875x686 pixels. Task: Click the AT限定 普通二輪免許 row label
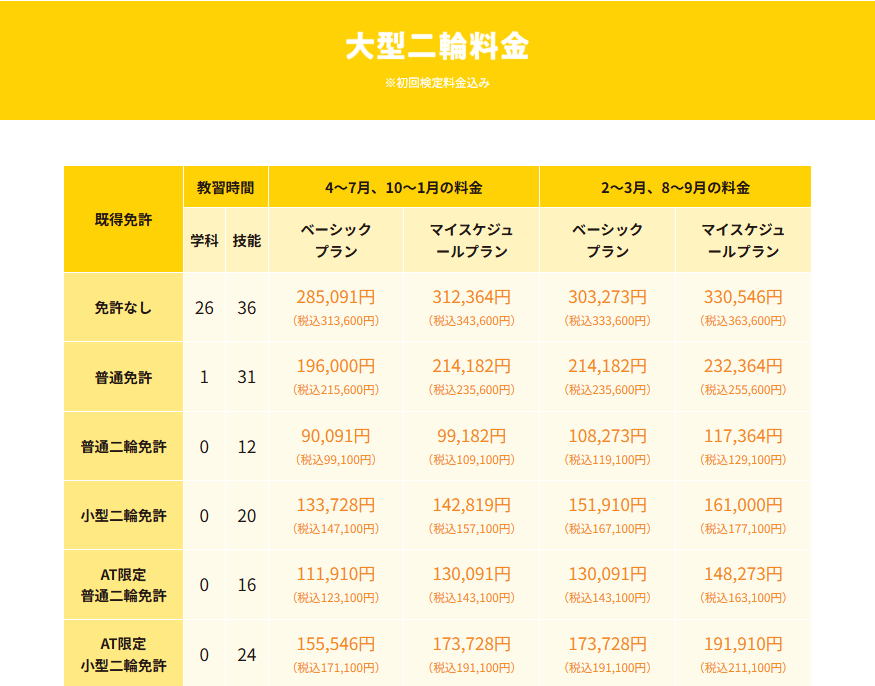click(123, 585)
